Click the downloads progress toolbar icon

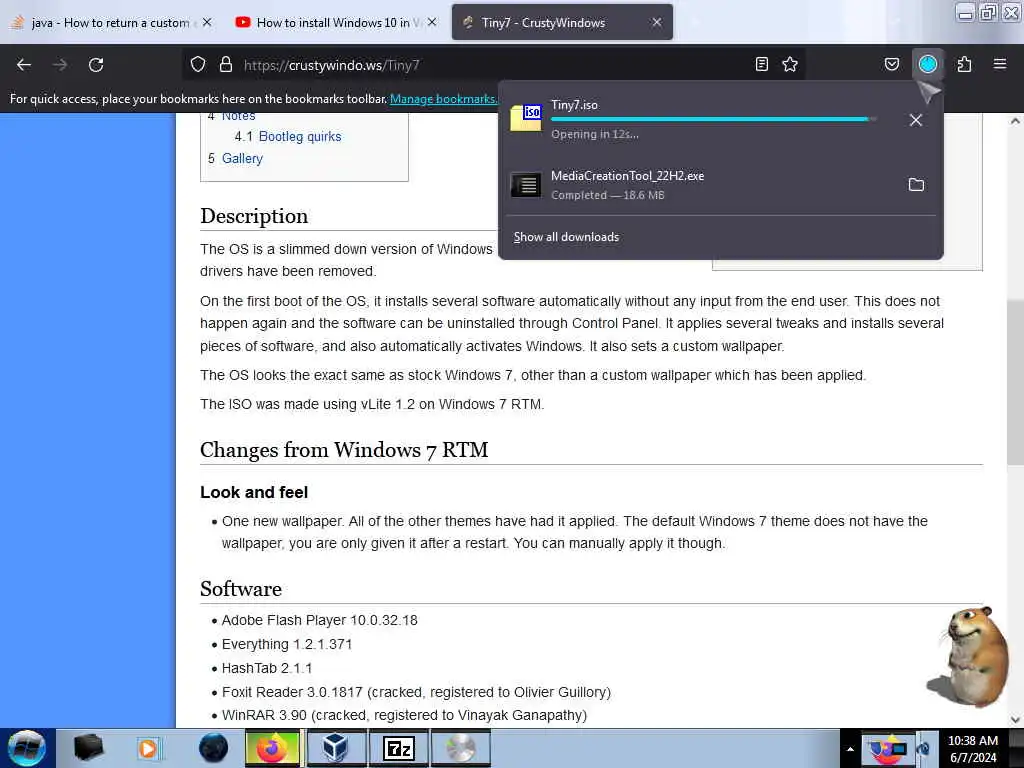tap(928, 64)
